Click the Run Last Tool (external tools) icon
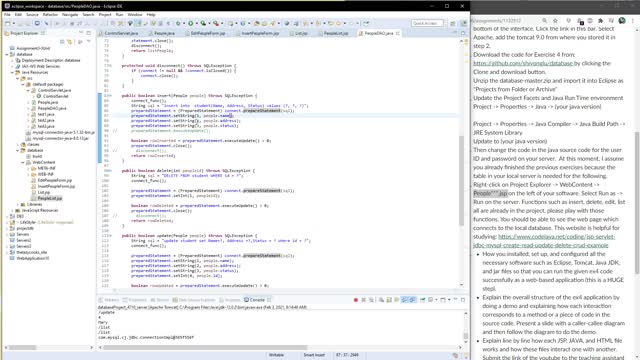 pos(216,24)
